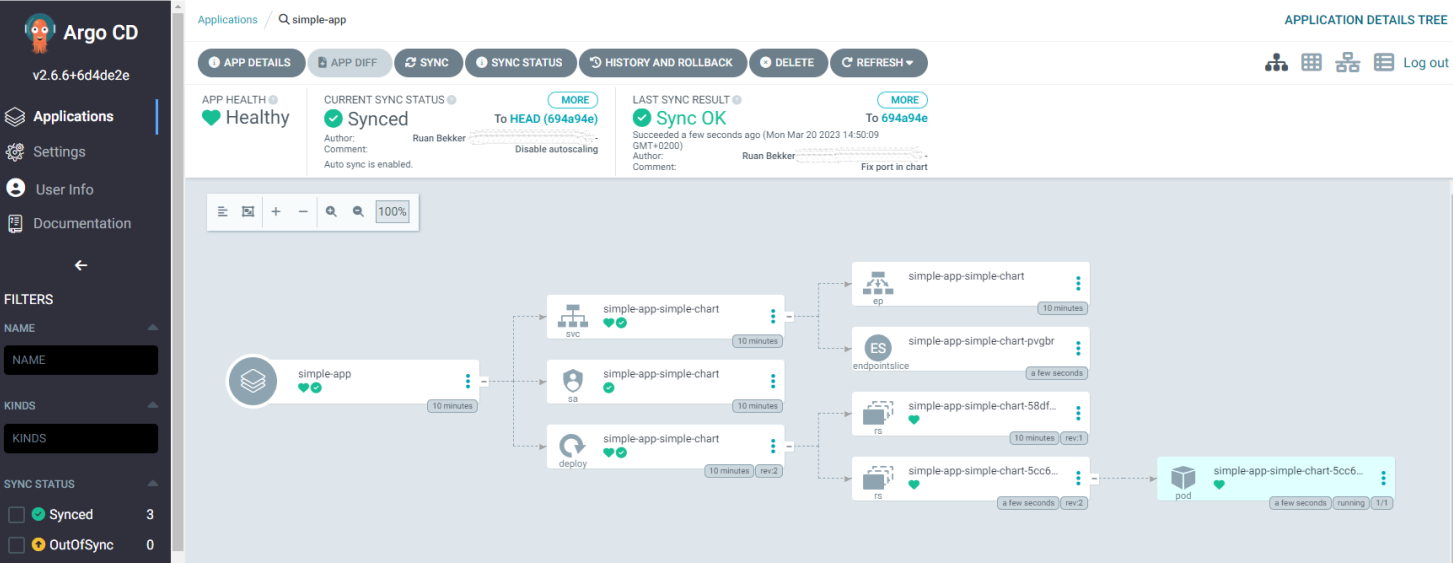Image resolution: width=1453 pixels, height=563 pixels.
Task: Click the zoom in magnifier icon
Action: click(x=331, y=212)
